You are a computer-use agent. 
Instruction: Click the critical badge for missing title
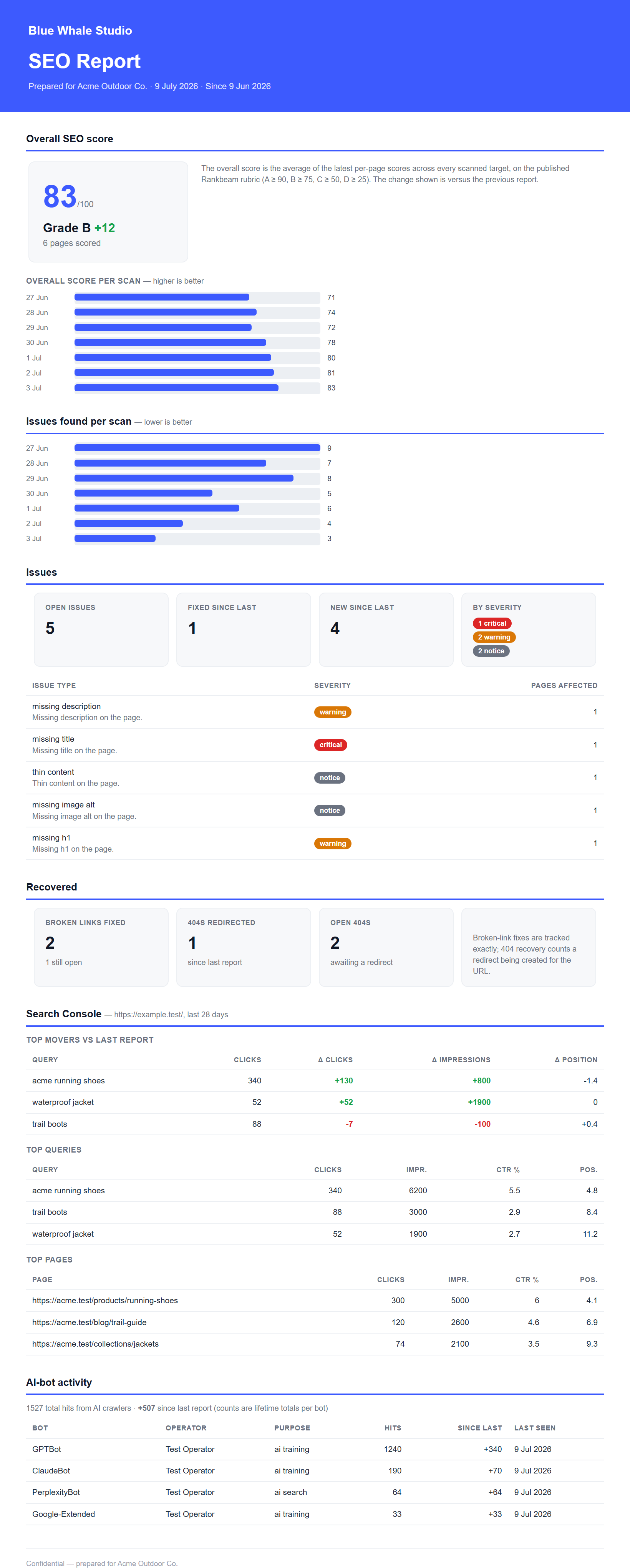[x=330, y=745]
